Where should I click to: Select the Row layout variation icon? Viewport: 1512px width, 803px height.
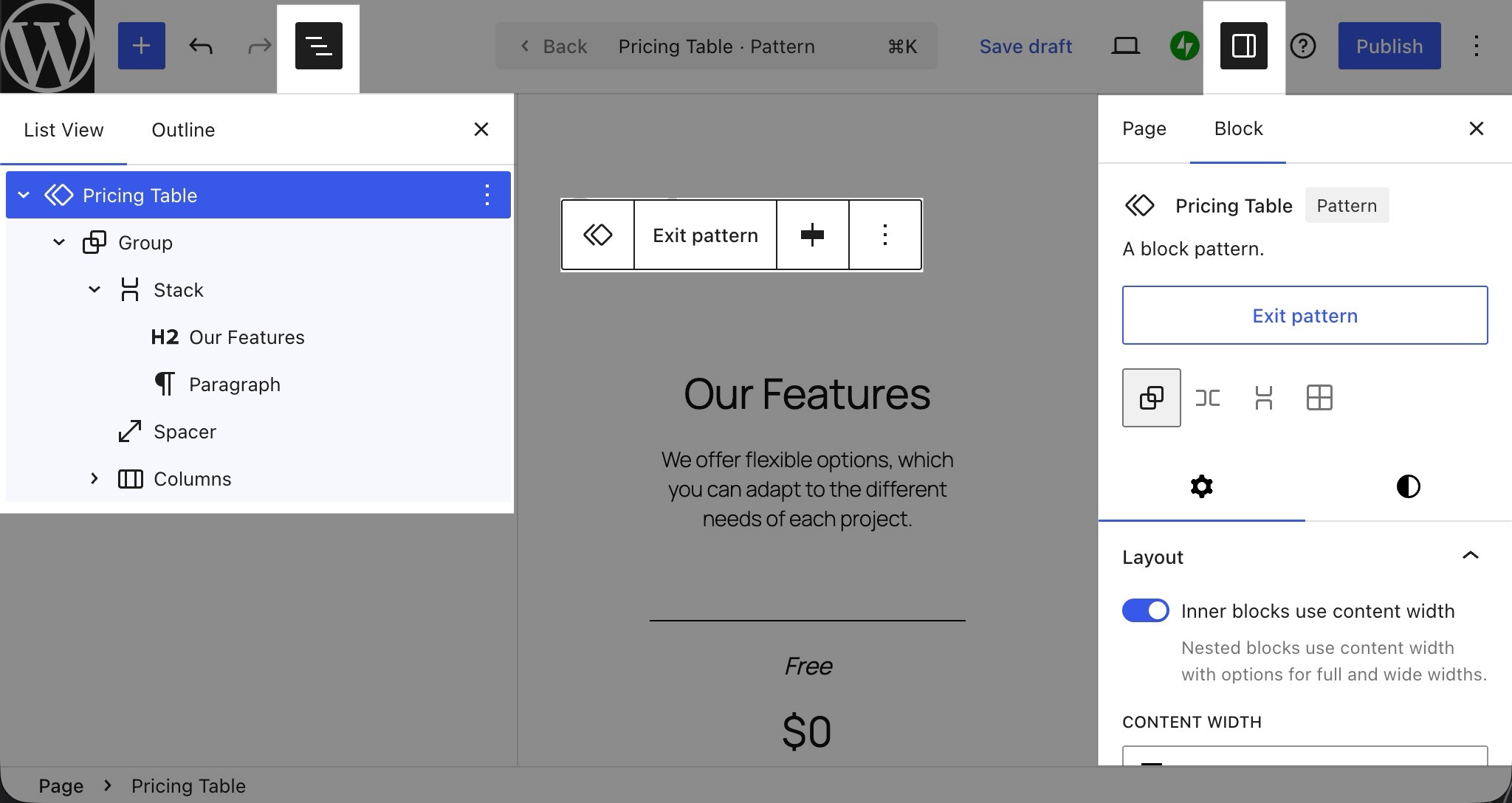pos(1208,398)
